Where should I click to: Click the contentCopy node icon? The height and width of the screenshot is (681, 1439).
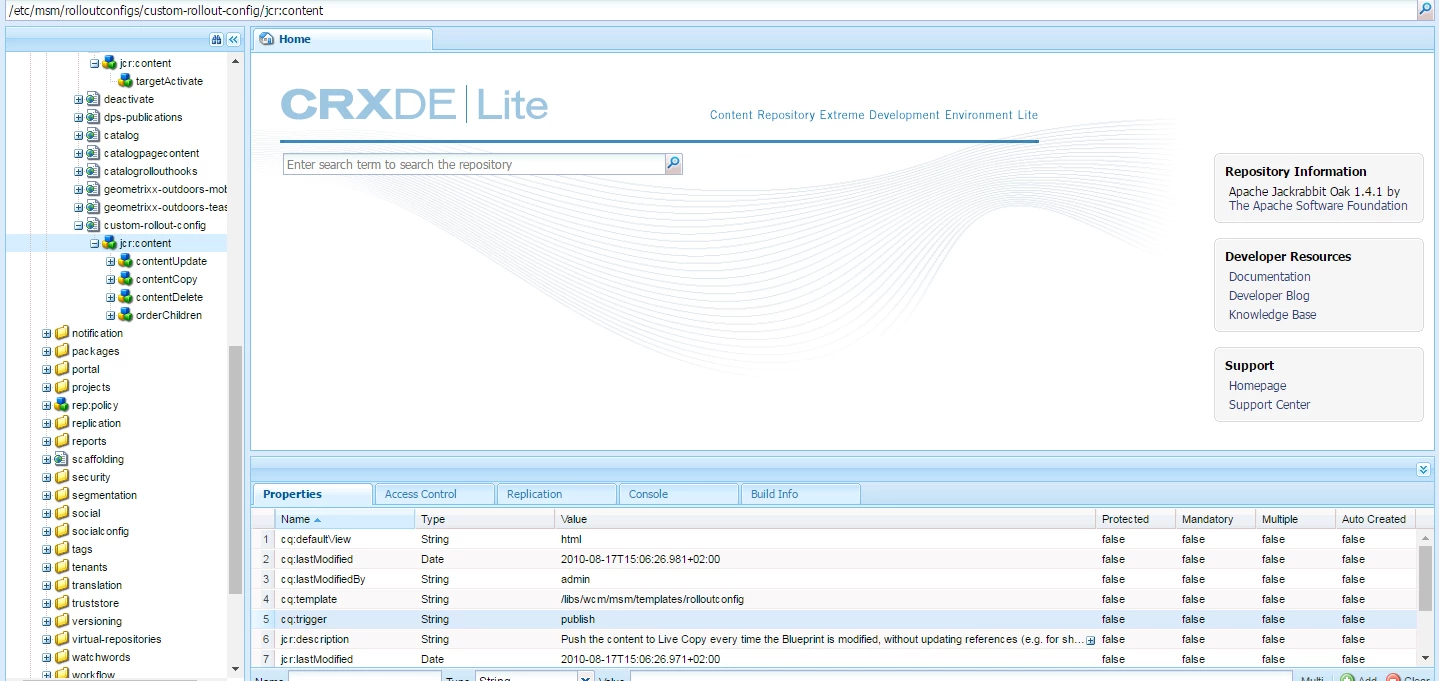click(x=125, y=279)
